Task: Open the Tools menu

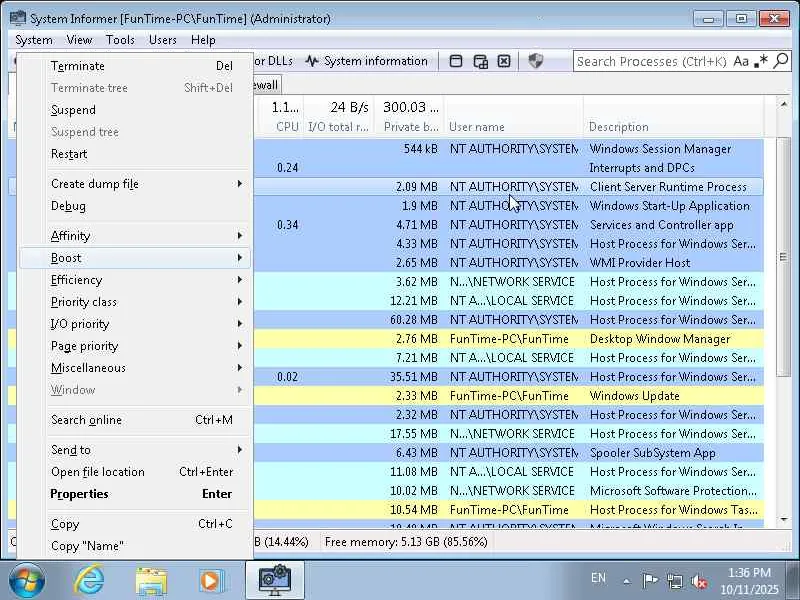Action: [120, 40]
